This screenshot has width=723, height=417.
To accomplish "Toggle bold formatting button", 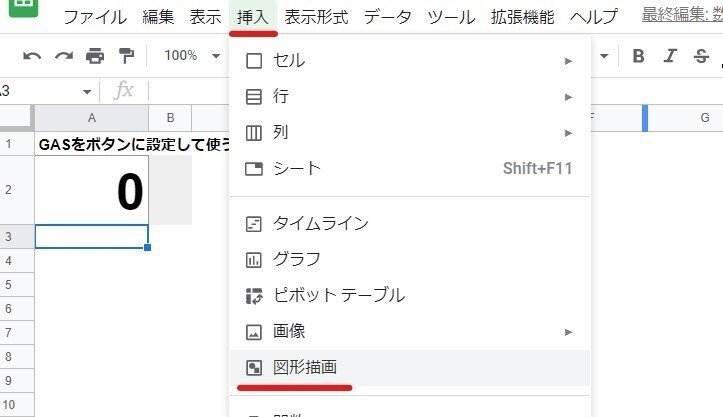I will coord(639,56).
